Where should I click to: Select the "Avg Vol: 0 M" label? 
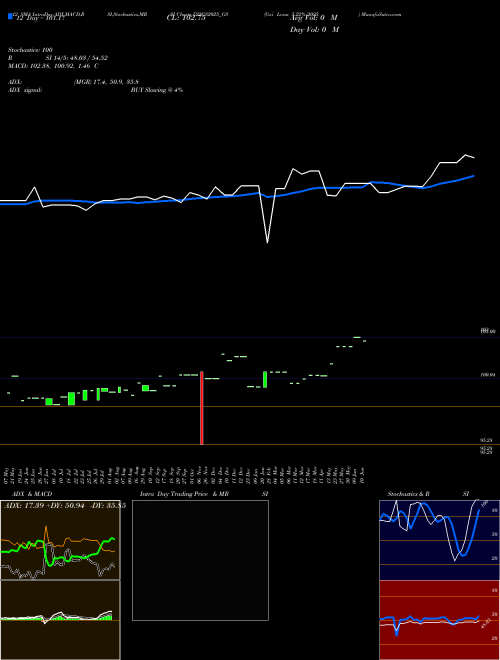(x=314, y=18)
